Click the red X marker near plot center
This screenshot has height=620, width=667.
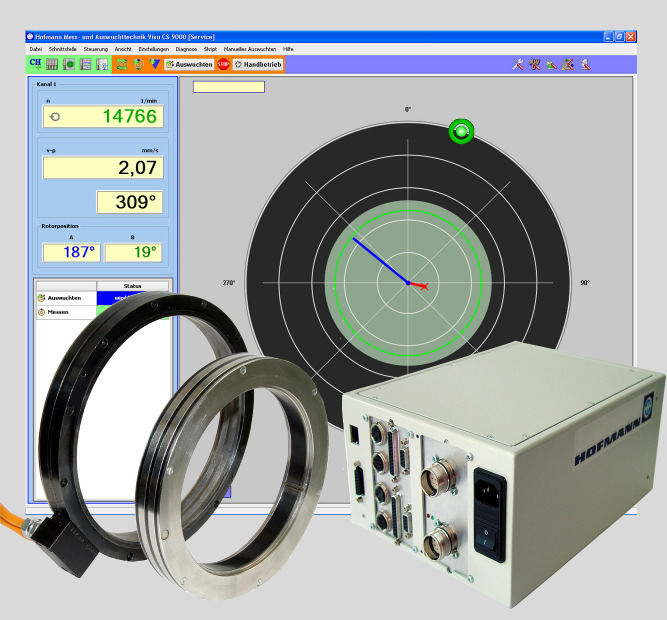coord(424,286)
